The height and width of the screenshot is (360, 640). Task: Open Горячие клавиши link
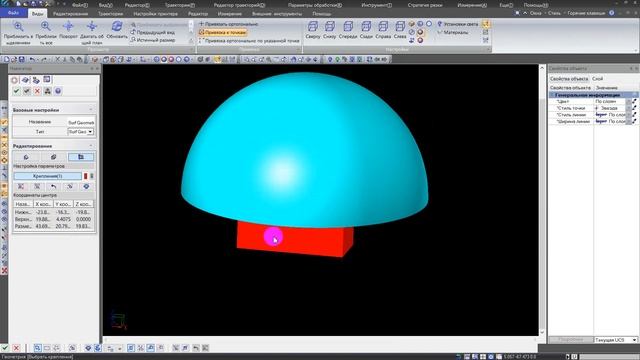click(x=586, y=13)
